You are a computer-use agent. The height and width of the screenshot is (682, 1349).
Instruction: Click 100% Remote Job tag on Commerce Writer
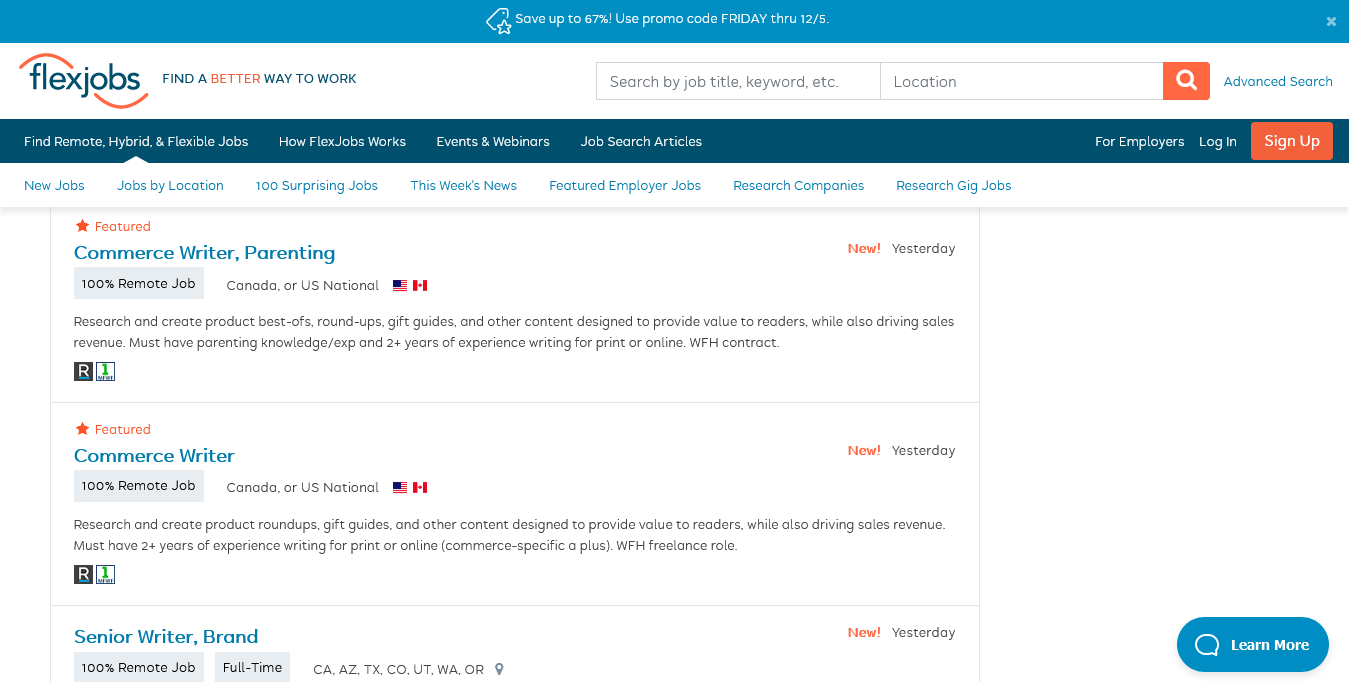(139, 486)
